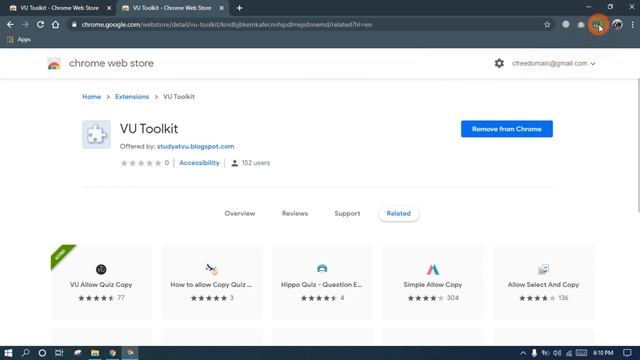This screenshot has height=360, width=640.
Task: Go to Home breadcrumb link
Action: (91, 97)
